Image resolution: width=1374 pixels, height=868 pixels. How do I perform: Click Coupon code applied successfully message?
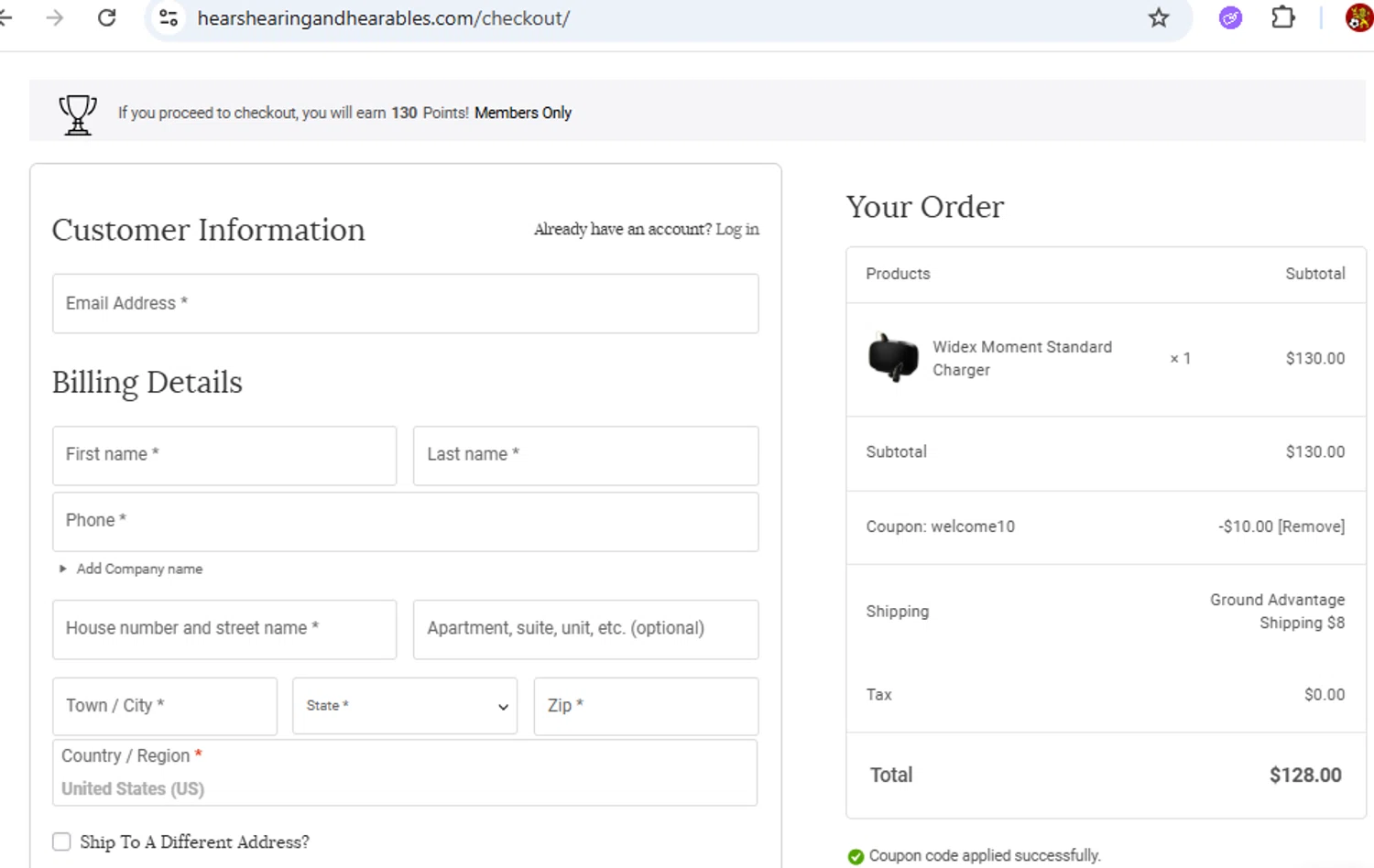[x=985, y=855]
